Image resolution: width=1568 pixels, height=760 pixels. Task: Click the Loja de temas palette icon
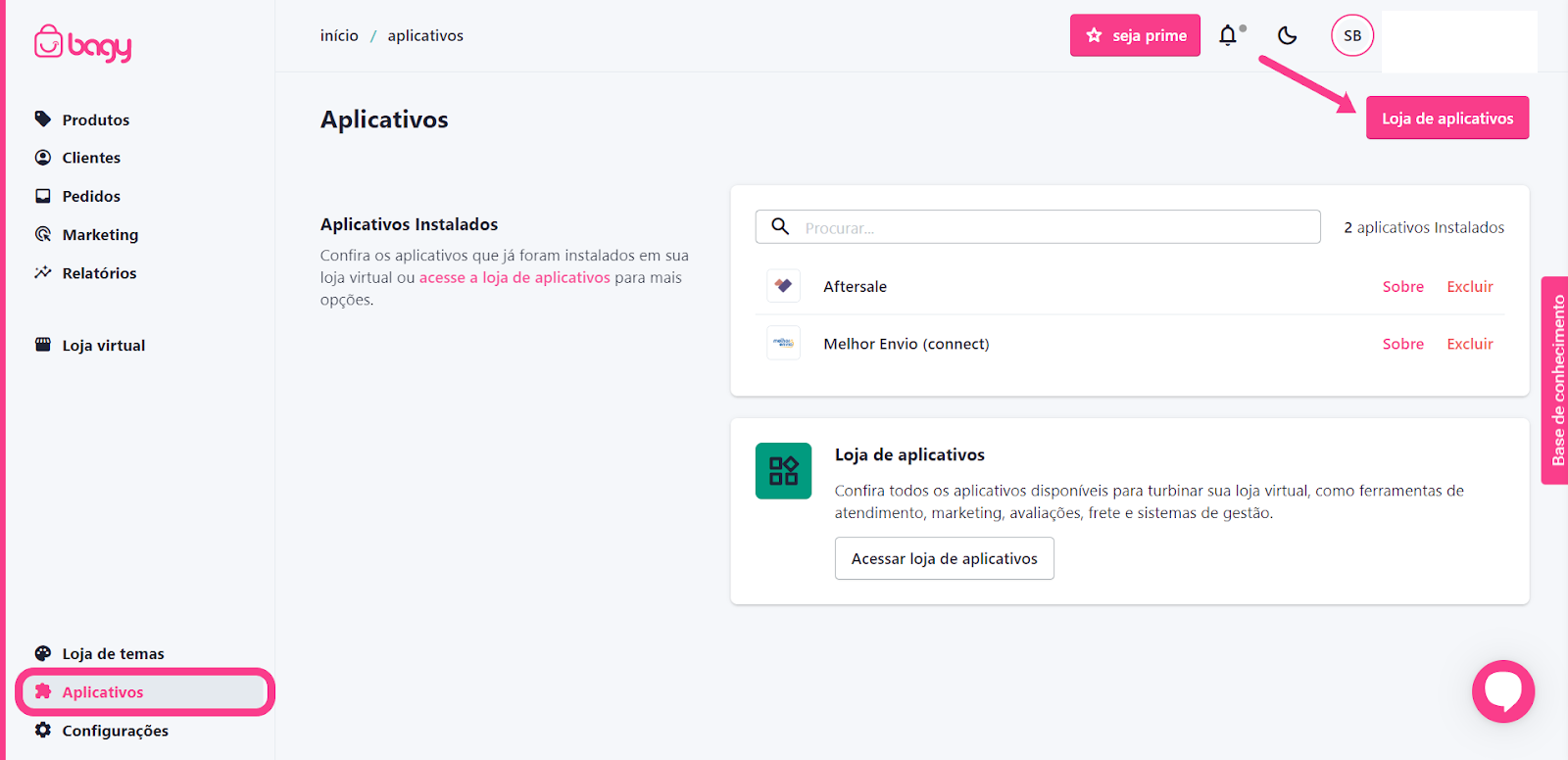[43, 653]
